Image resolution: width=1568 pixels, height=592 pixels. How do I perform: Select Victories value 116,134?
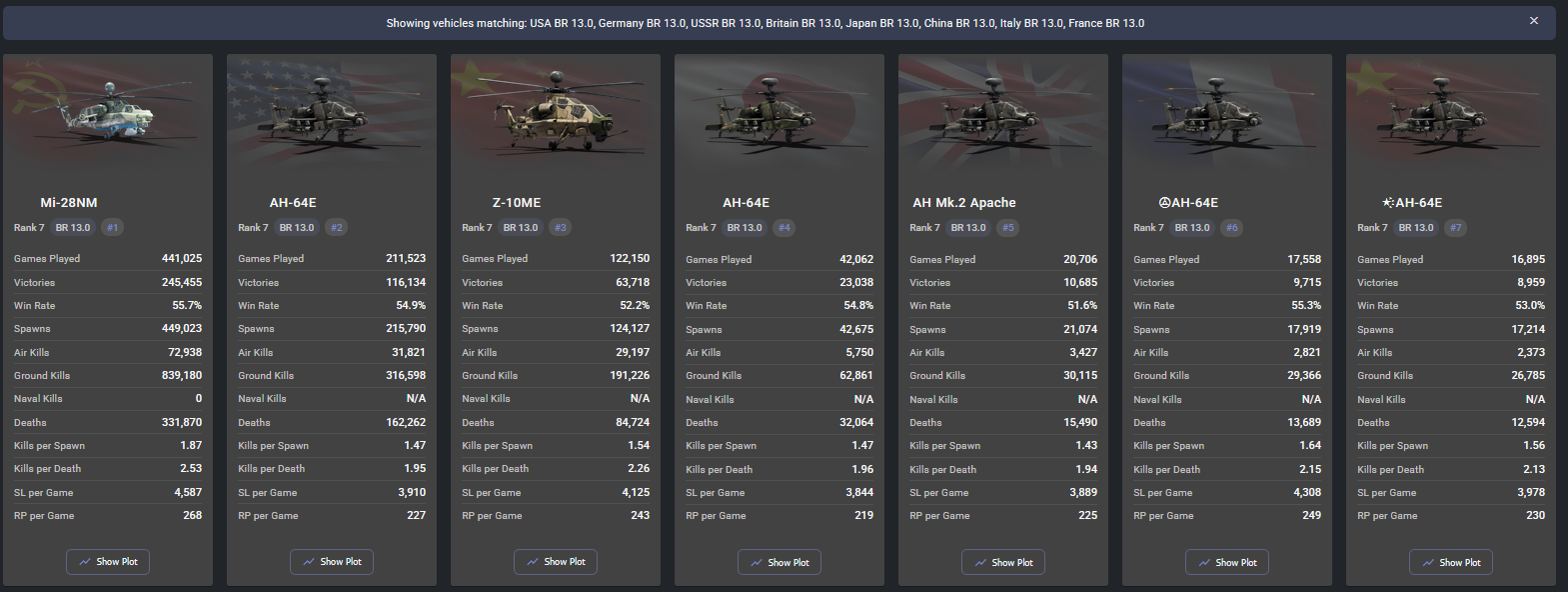tap(406, 282)
